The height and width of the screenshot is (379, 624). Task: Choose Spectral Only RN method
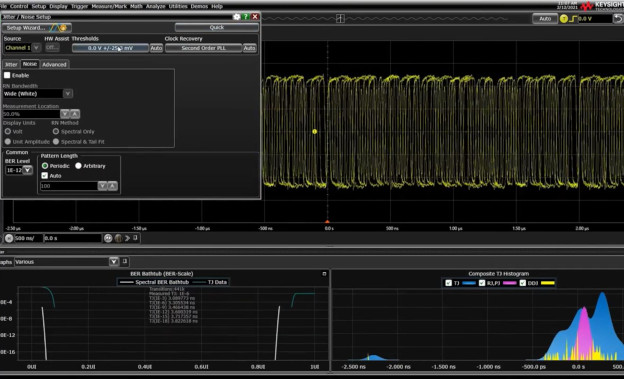pyautogui.click(x=56, y=131)
